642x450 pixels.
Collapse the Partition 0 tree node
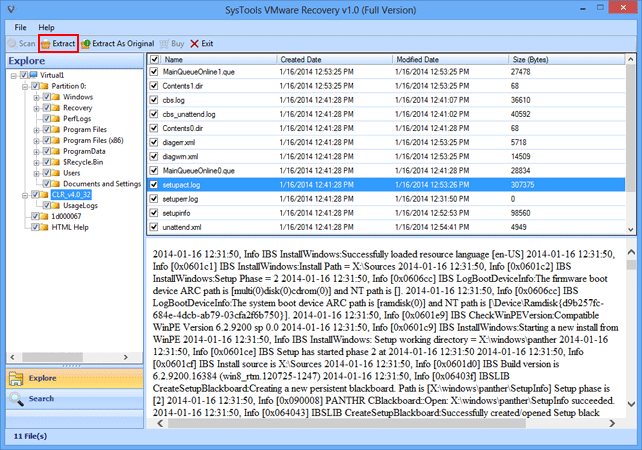[x=25, y=86]
